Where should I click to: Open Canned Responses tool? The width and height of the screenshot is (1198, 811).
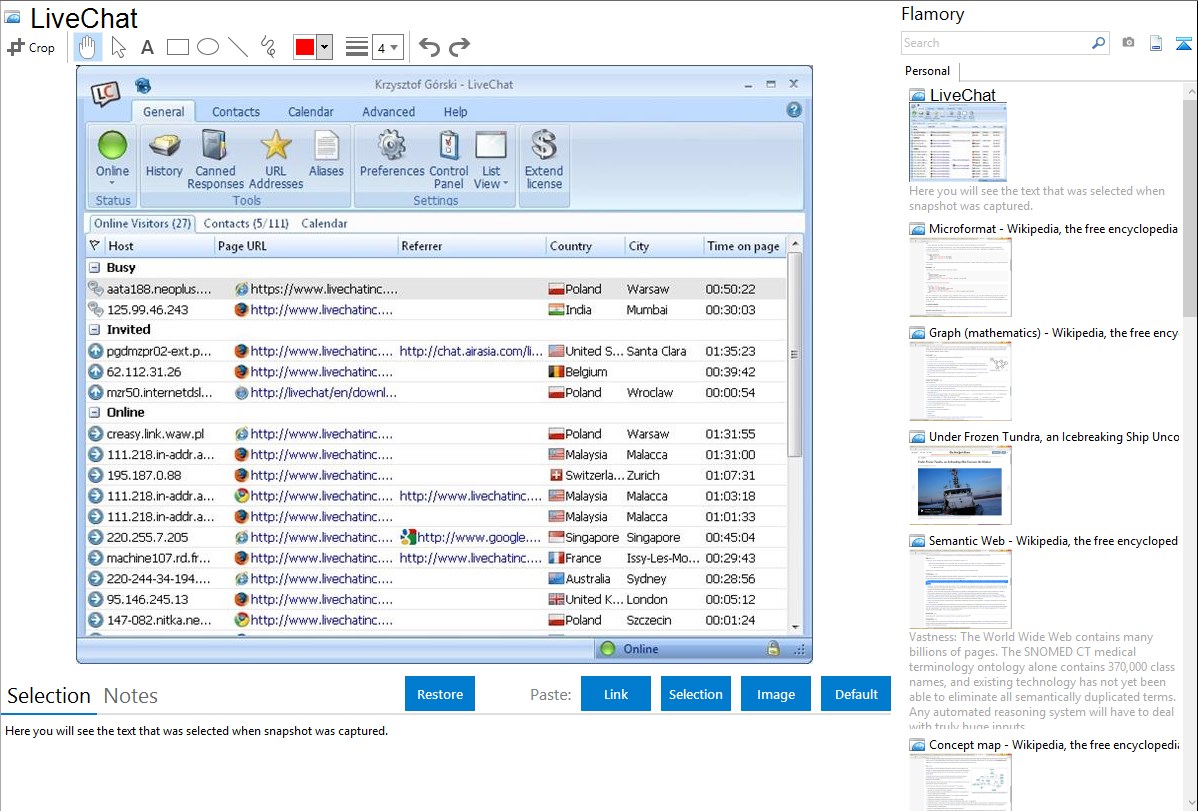coord(215,159)
